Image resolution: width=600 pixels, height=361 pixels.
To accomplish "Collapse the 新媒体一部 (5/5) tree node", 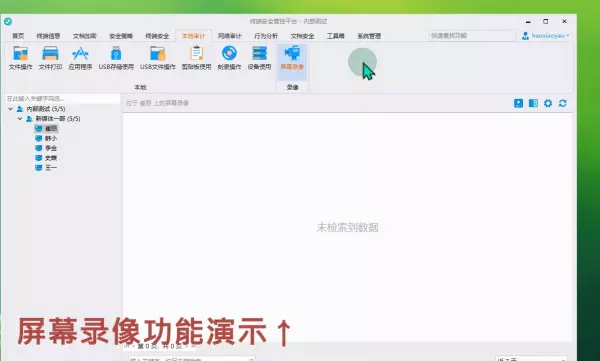I will point(20,119).
